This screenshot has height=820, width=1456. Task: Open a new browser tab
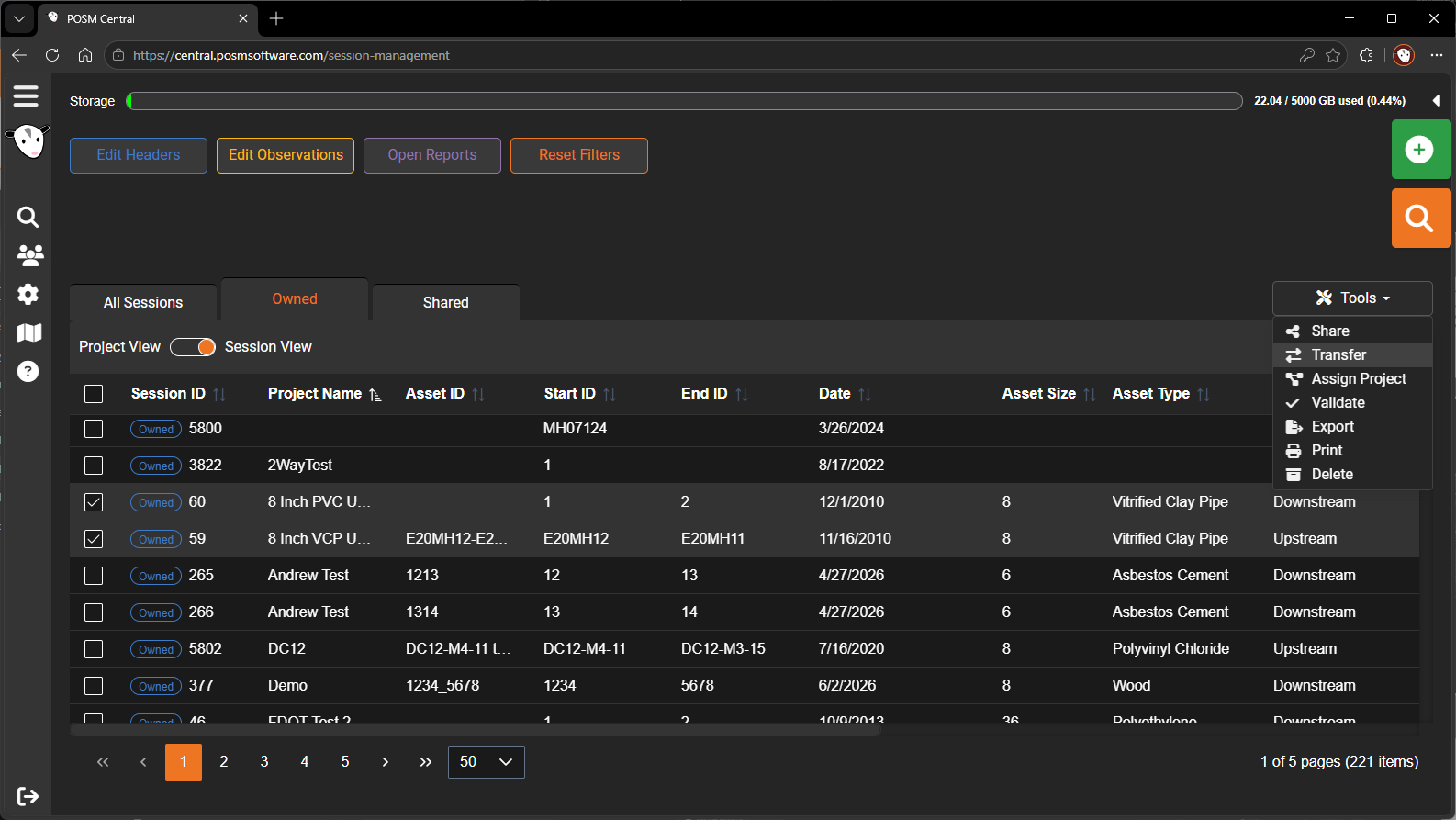[276, 18]
